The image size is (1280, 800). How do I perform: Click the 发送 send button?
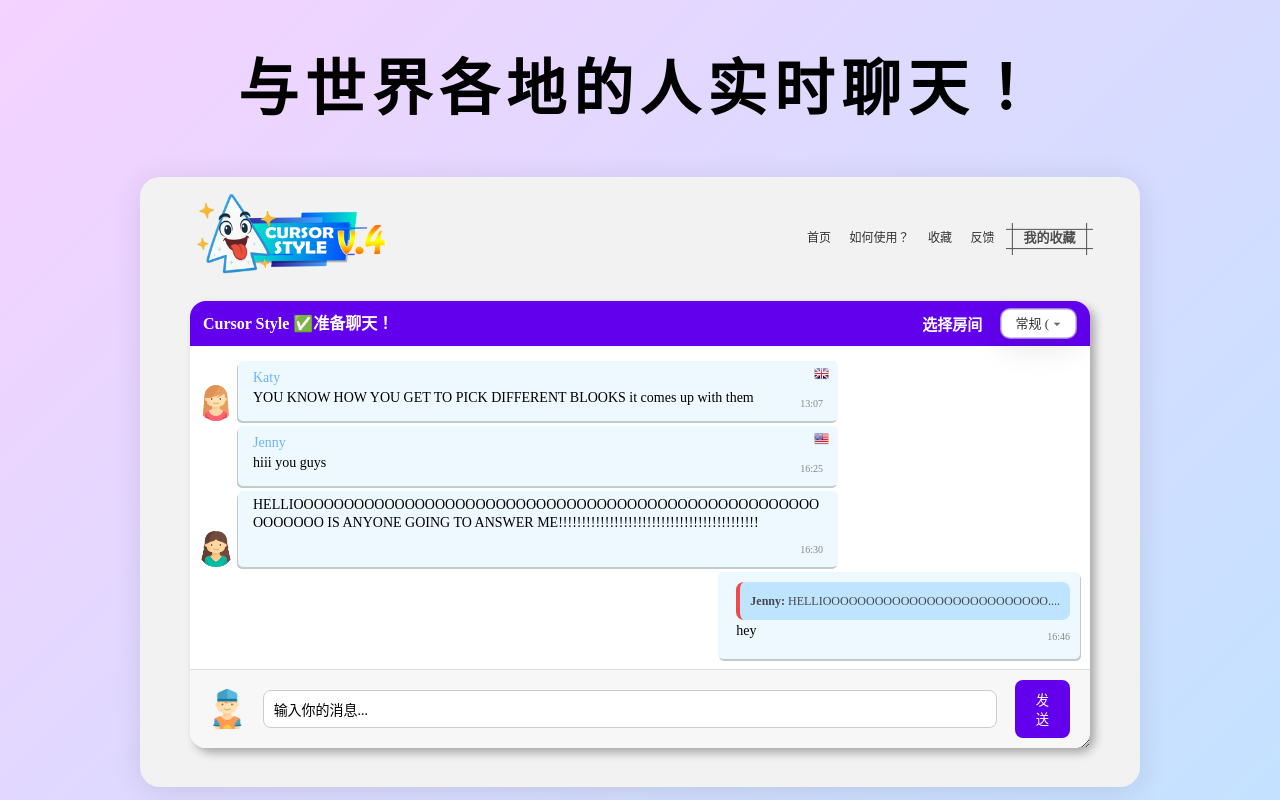pyautogui.click(x=1042, y=708)
